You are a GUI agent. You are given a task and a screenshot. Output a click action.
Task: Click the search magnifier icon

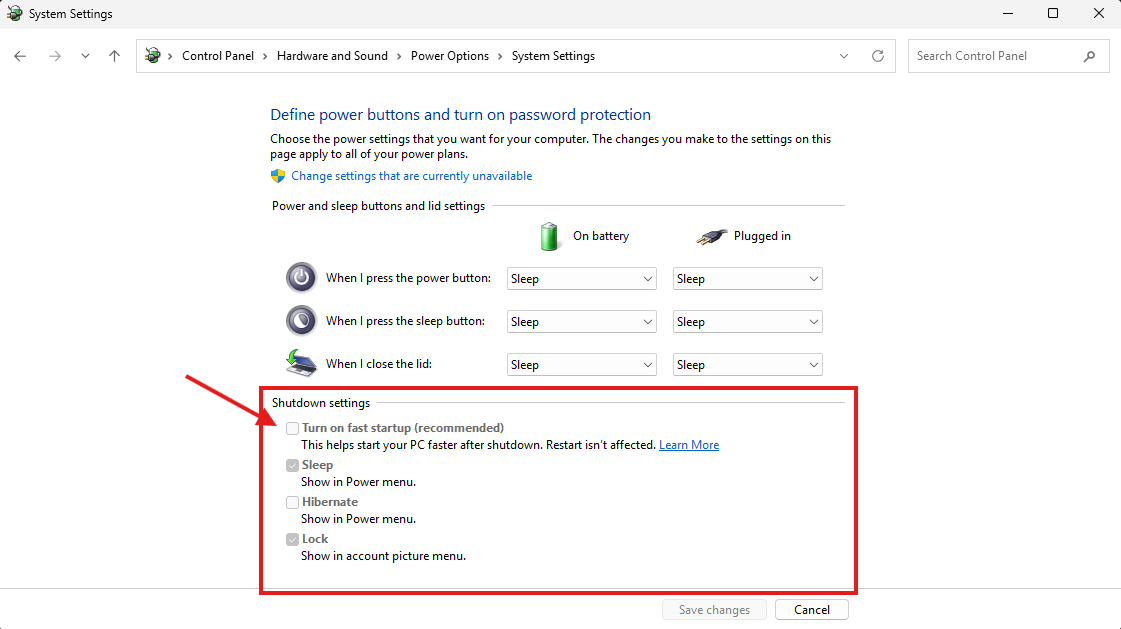(x=1089, y=56)
